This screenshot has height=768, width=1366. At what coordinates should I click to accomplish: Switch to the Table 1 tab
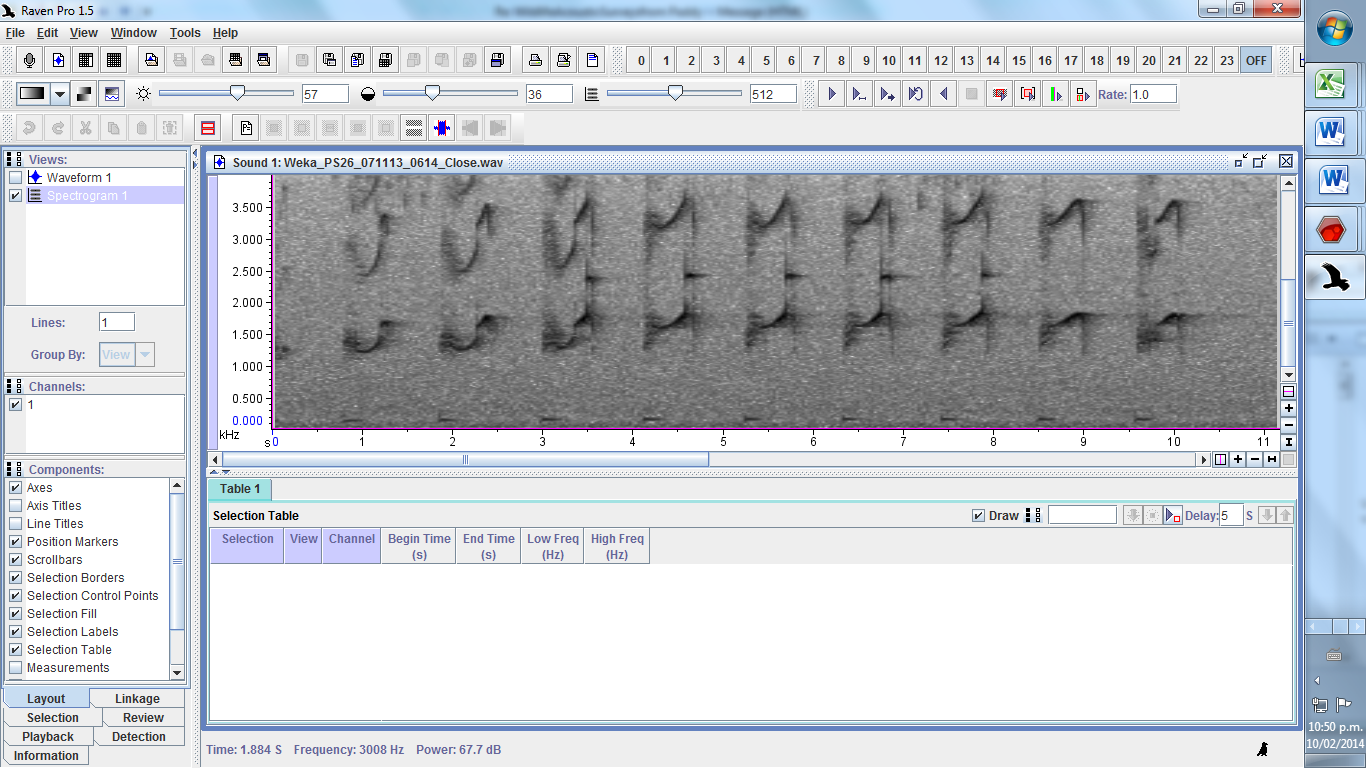click(240, 489)
